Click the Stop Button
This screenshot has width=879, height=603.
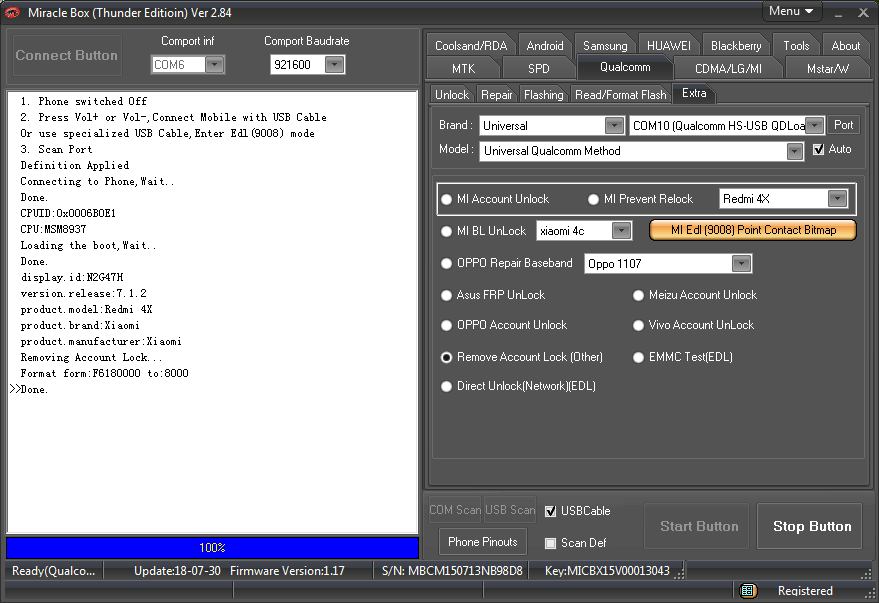coord(809,526)
